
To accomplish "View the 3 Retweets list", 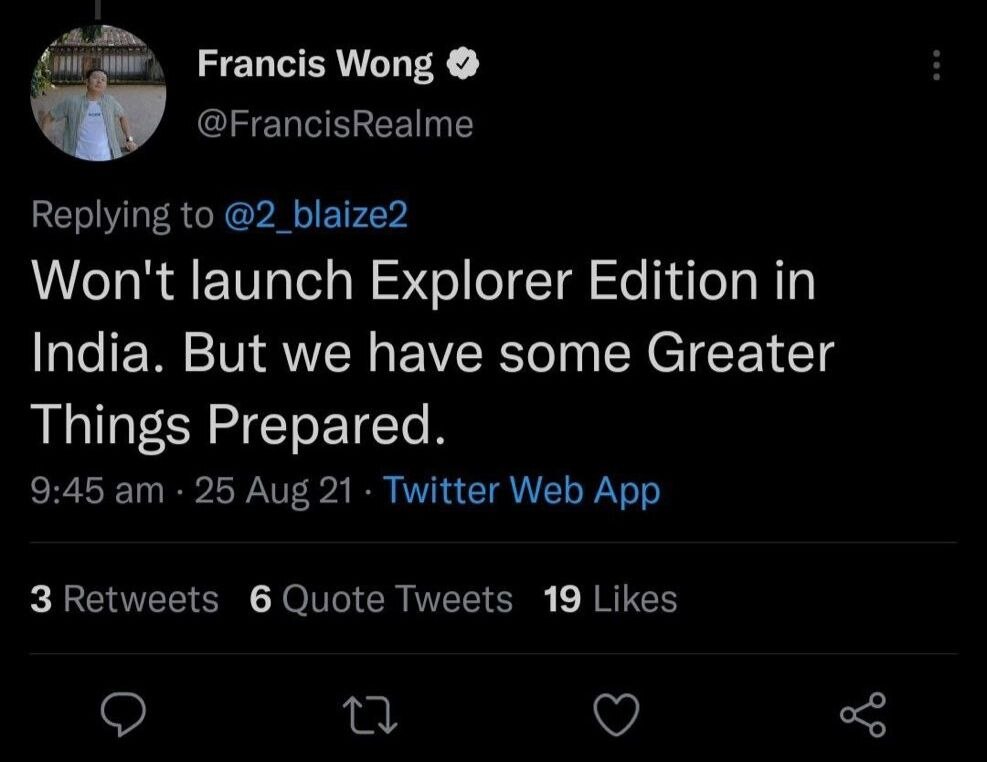I will (125, 599).
